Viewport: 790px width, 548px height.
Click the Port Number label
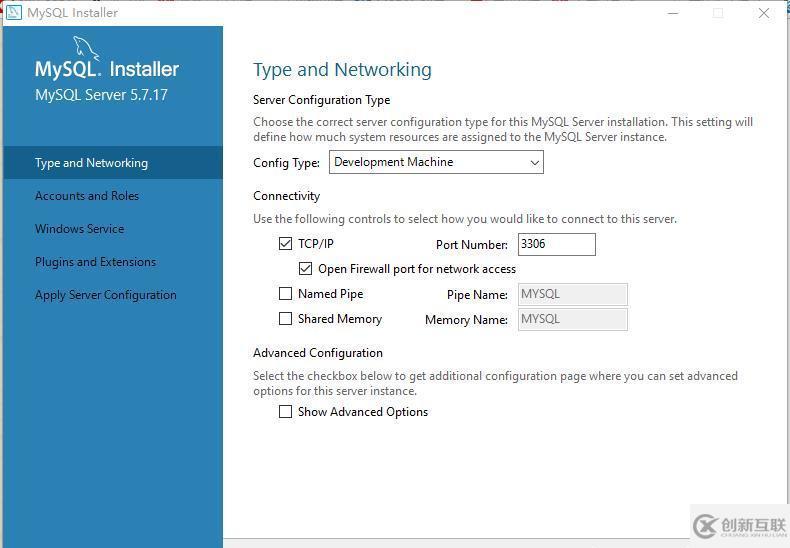(472, 245)
